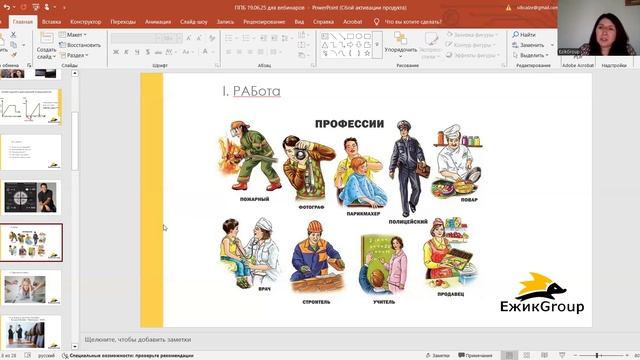Toggle strikethrough (abc) formatting
The width and height of the screenshot is (640, 360).
point(158,52)
